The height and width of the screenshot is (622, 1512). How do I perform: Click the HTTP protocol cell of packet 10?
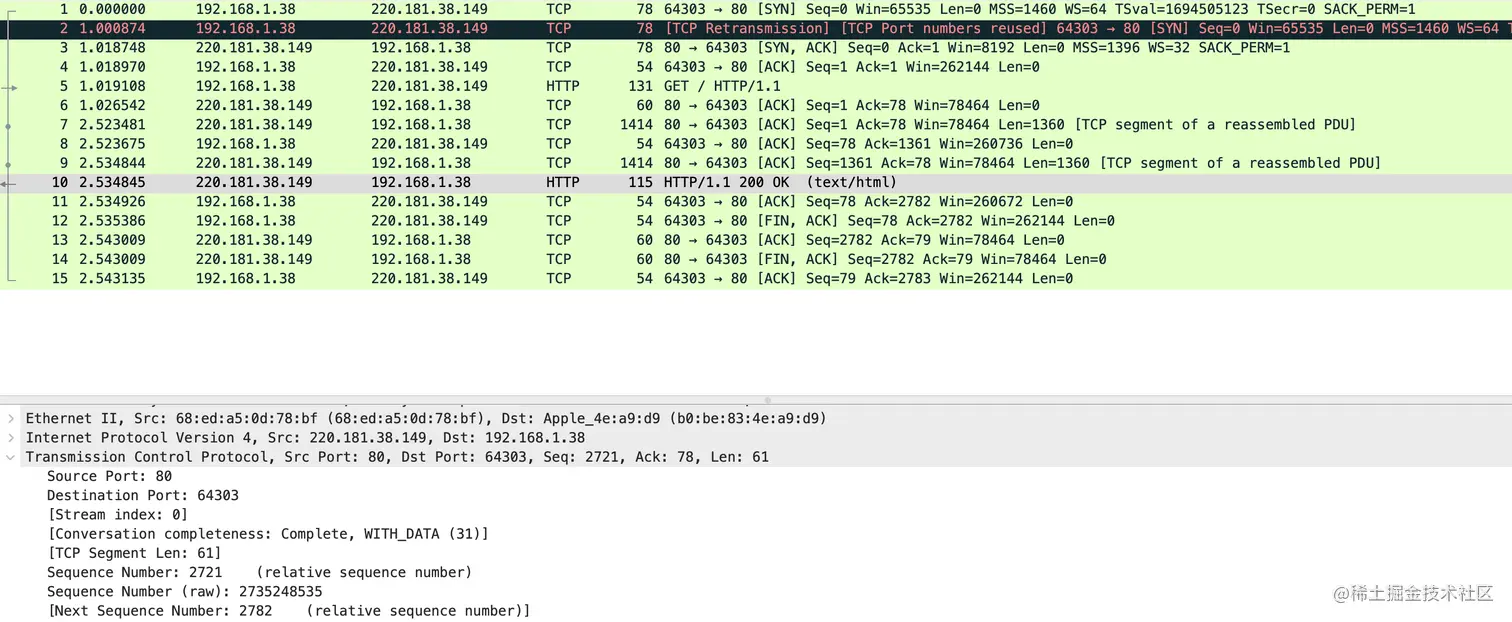coord(563,182)
